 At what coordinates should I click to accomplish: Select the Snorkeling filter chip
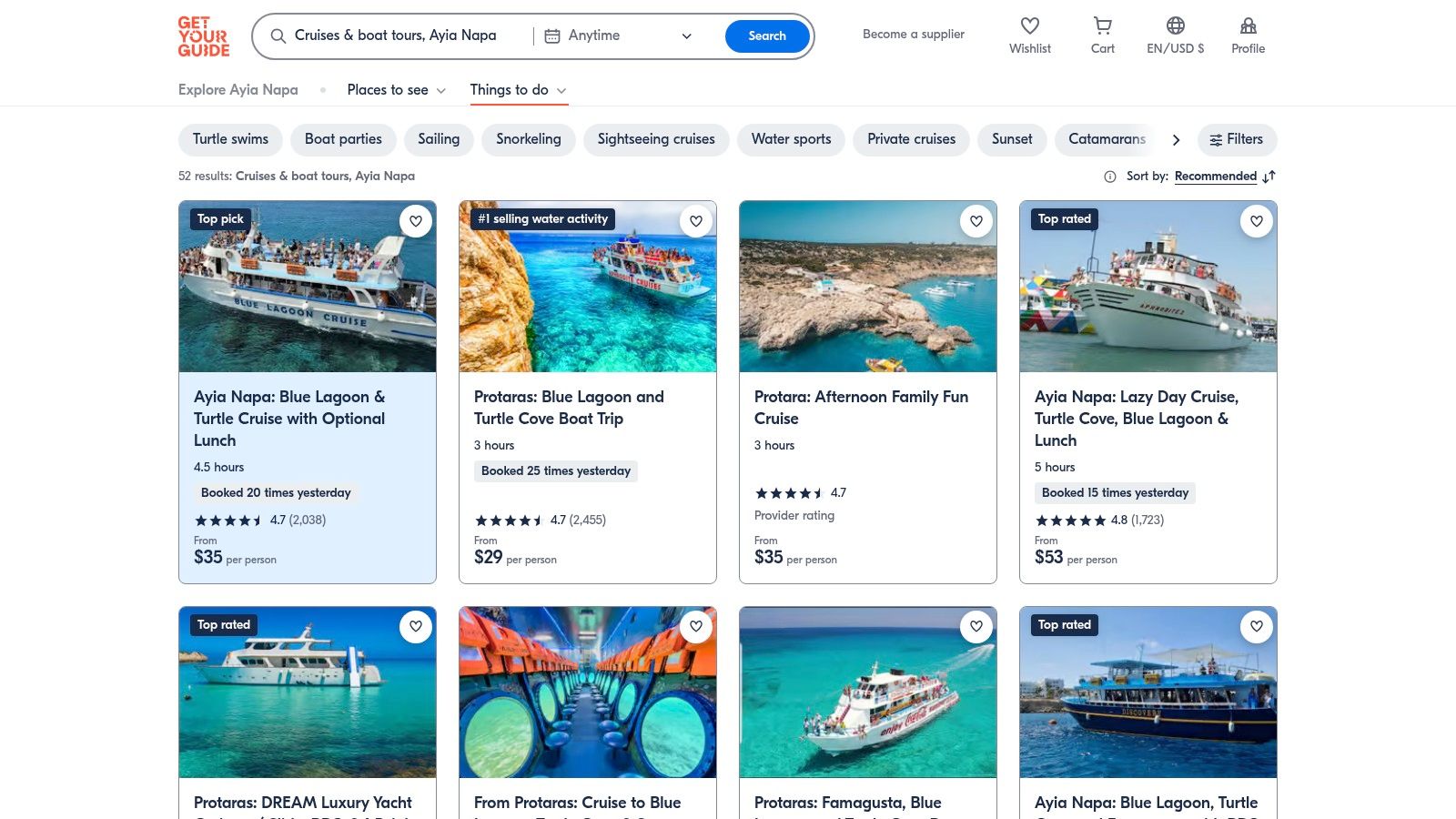point(529,139)
